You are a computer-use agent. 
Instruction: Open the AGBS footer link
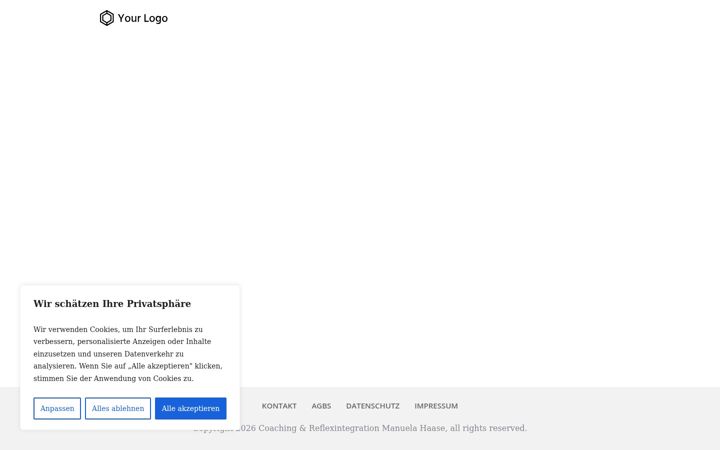321,406
